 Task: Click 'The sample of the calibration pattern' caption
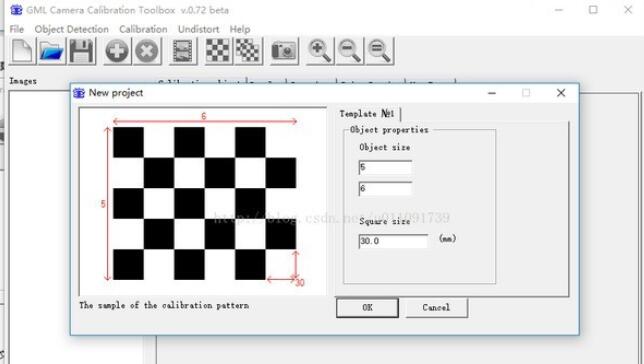coord(164,305)
